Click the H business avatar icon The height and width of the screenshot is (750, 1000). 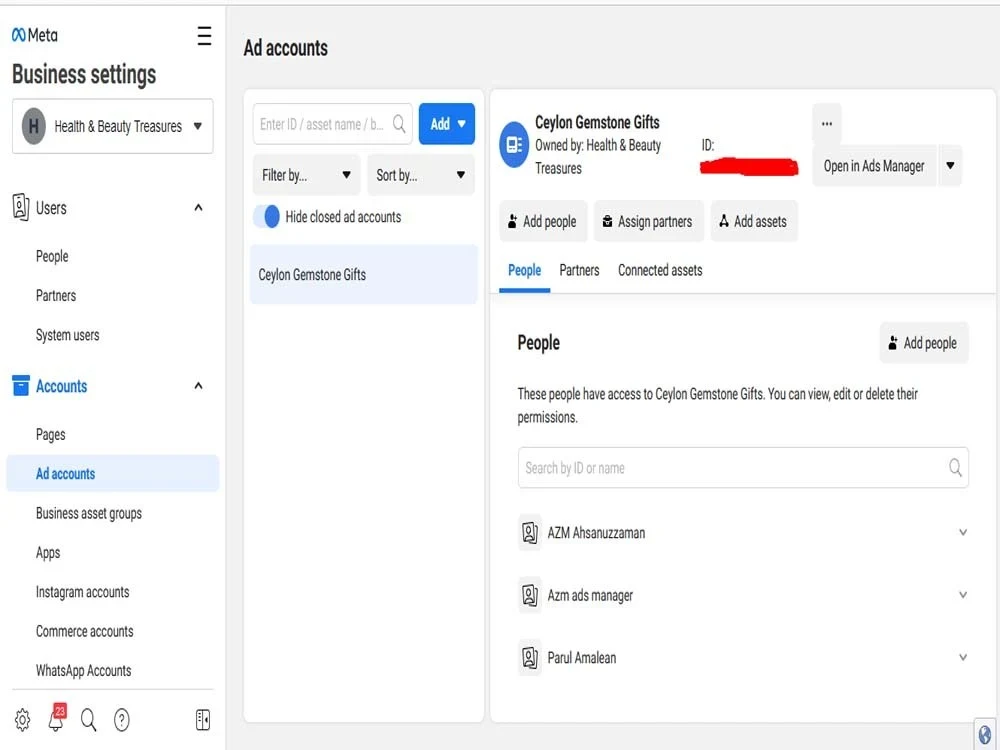tap(34, 126)
